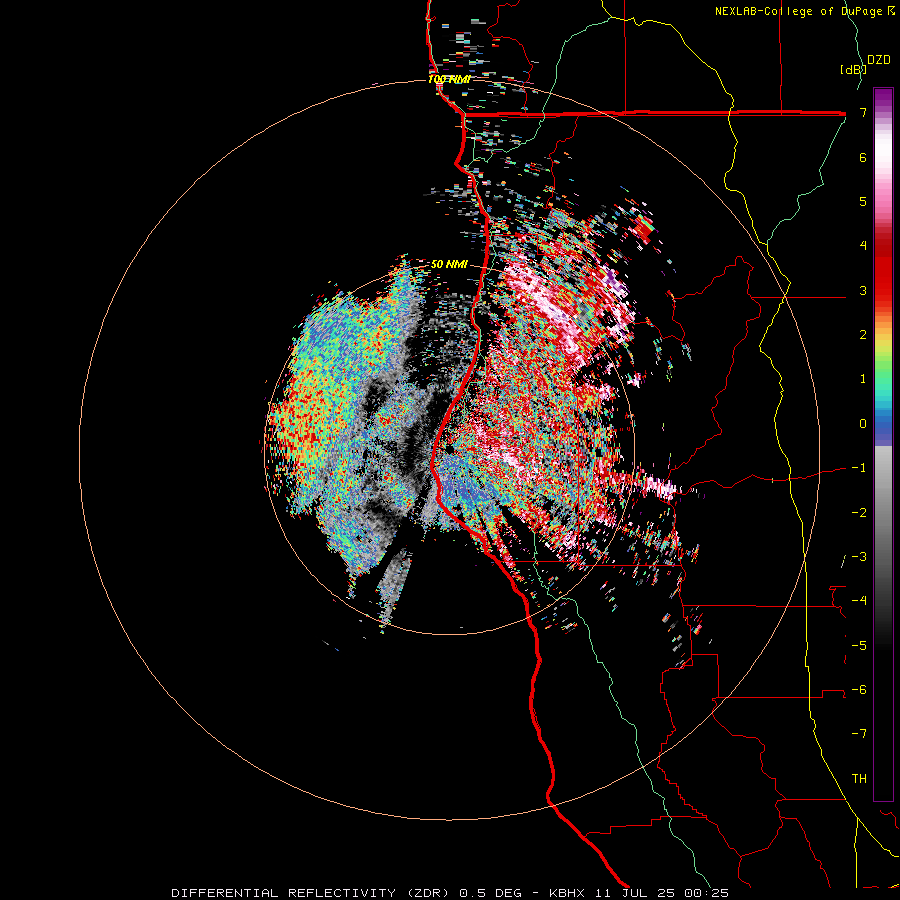Click the 5 value on the dB scale
900x900 pixels.
(x=863, y=201)
